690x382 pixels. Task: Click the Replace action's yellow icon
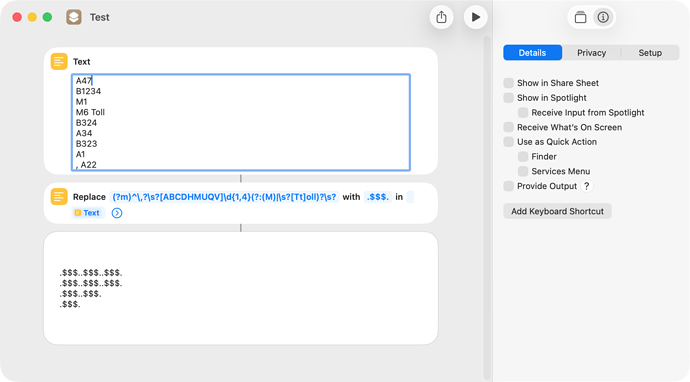tap(59, 197)
